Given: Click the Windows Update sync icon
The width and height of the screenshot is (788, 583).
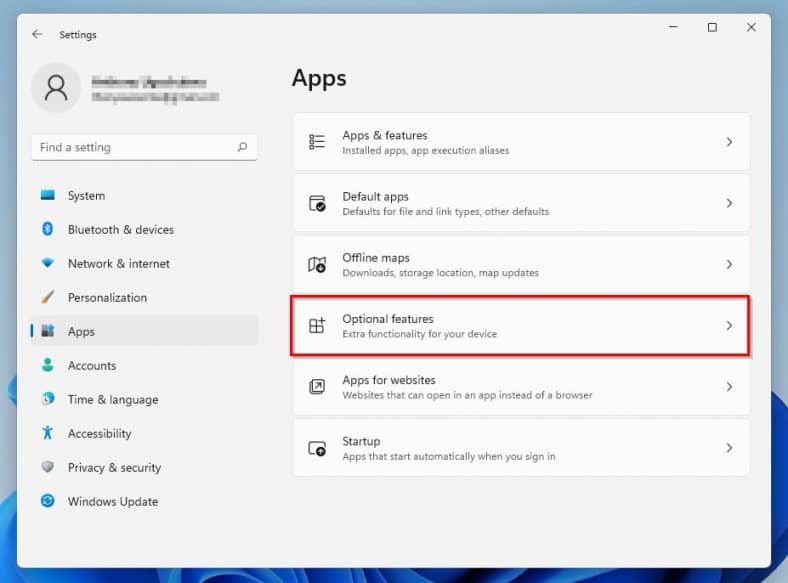Looking at the screenshot, I should click(47, 502).
